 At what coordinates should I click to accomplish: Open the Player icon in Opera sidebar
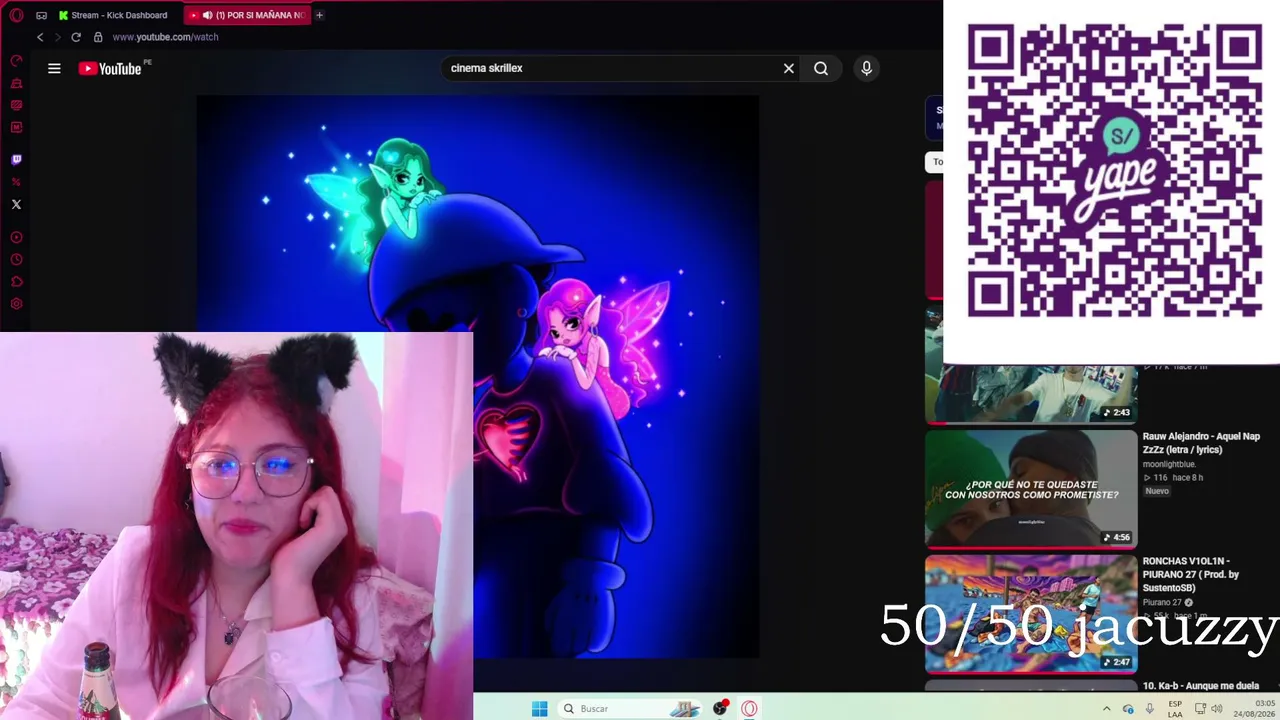tap(16, 237)
